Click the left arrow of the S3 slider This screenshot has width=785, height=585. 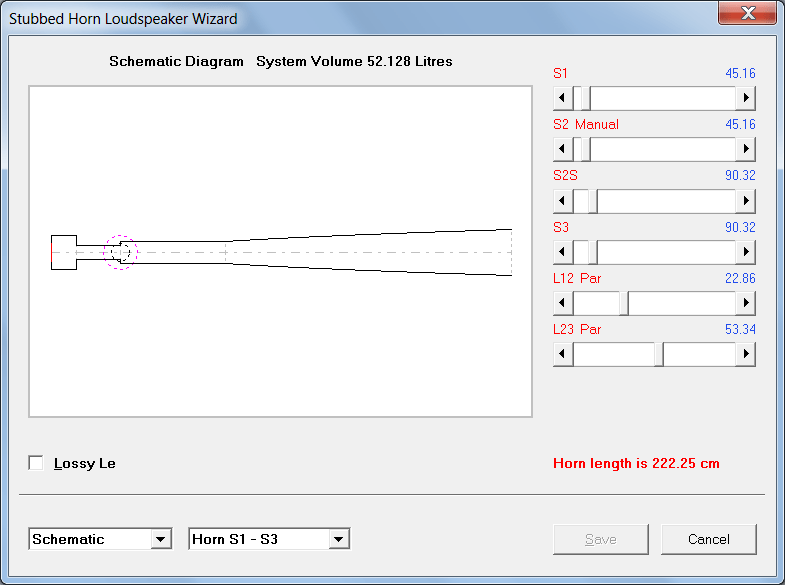pos(563,252)
